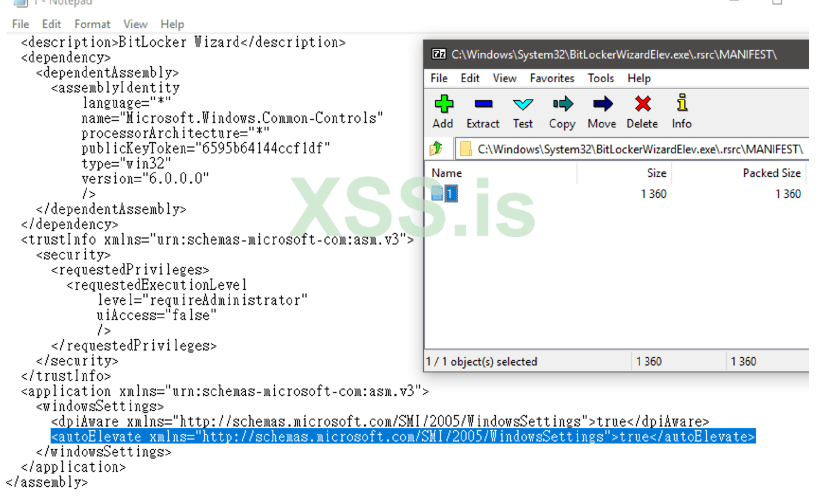Open Notepad File menu

20,24
